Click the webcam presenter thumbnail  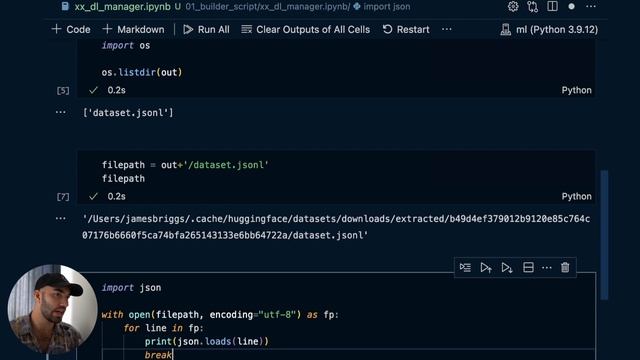pyautogui.click(x=52, y=309)
